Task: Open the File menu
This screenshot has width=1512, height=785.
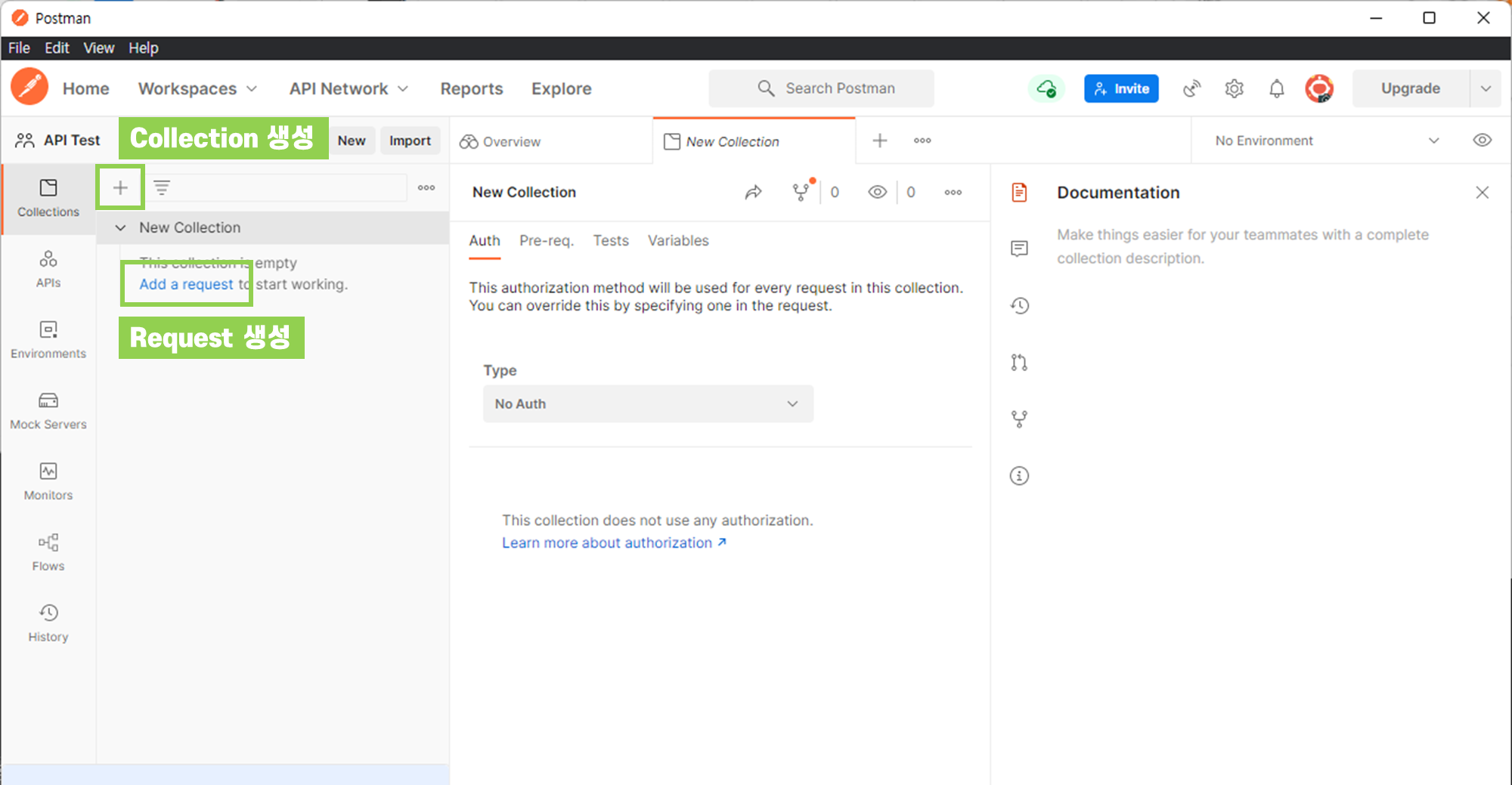Action: tap(19, 48)
